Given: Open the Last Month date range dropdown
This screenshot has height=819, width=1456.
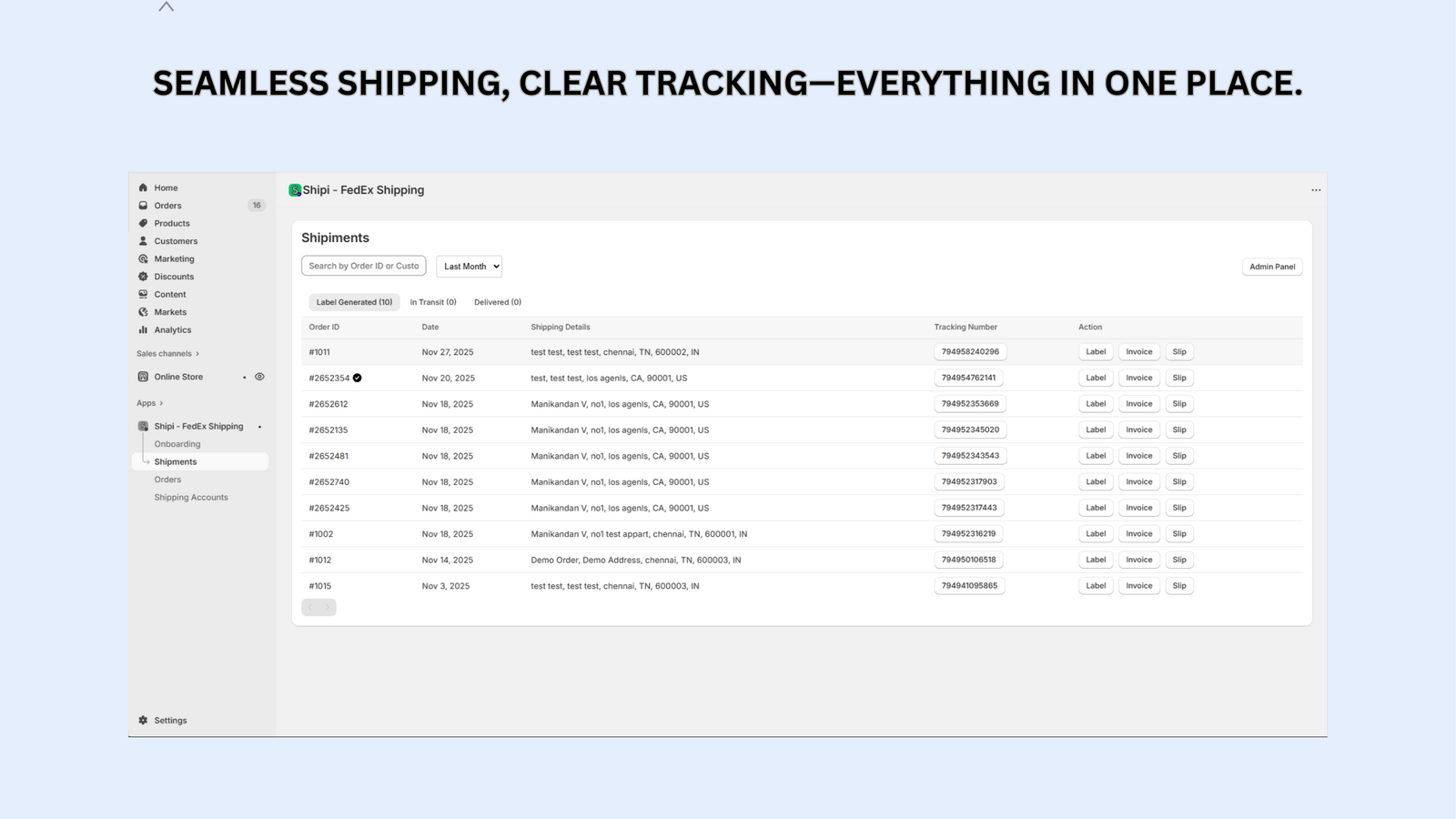Looking at the screenshot, I should point(469,266).
